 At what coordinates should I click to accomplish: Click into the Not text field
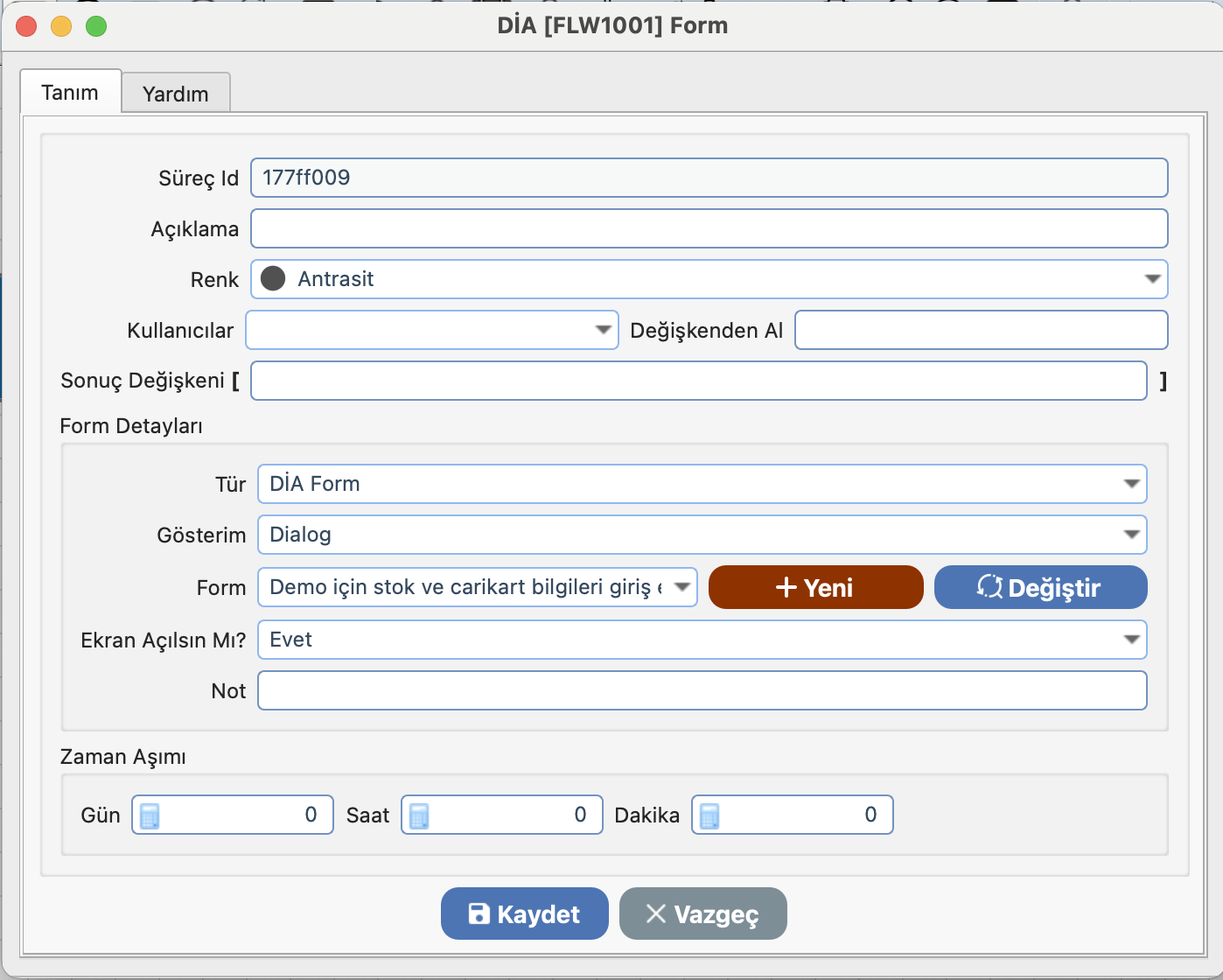pos(702,690)
